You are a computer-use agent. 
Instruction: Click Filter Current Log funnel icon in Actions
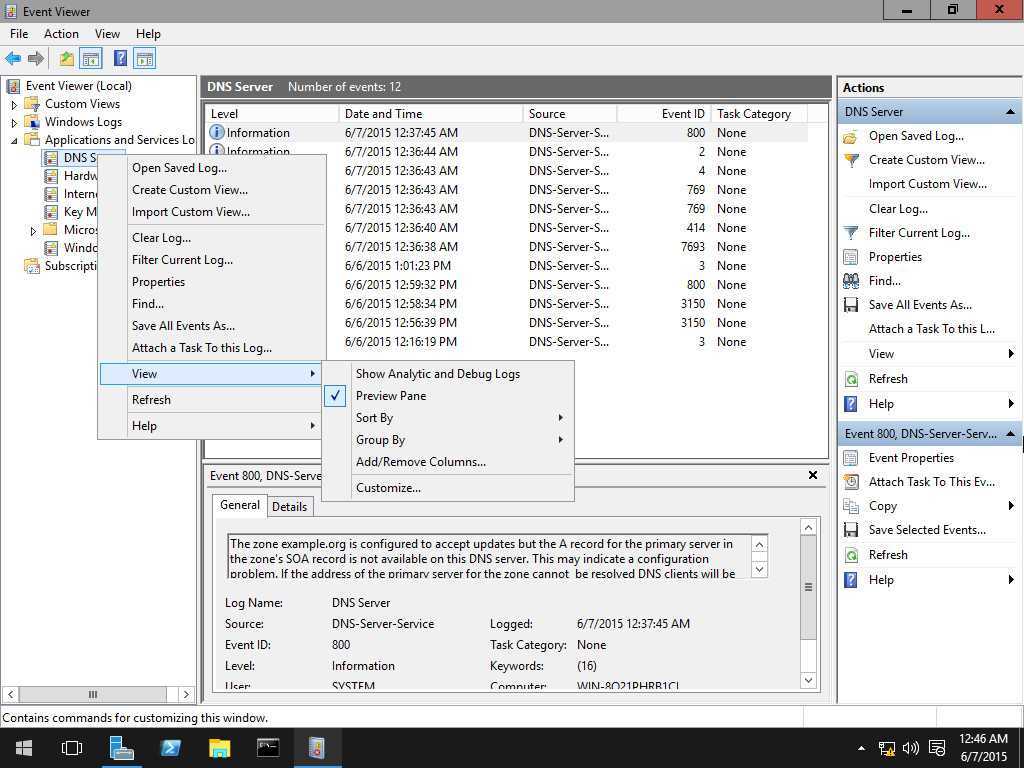tap(851, 233)
